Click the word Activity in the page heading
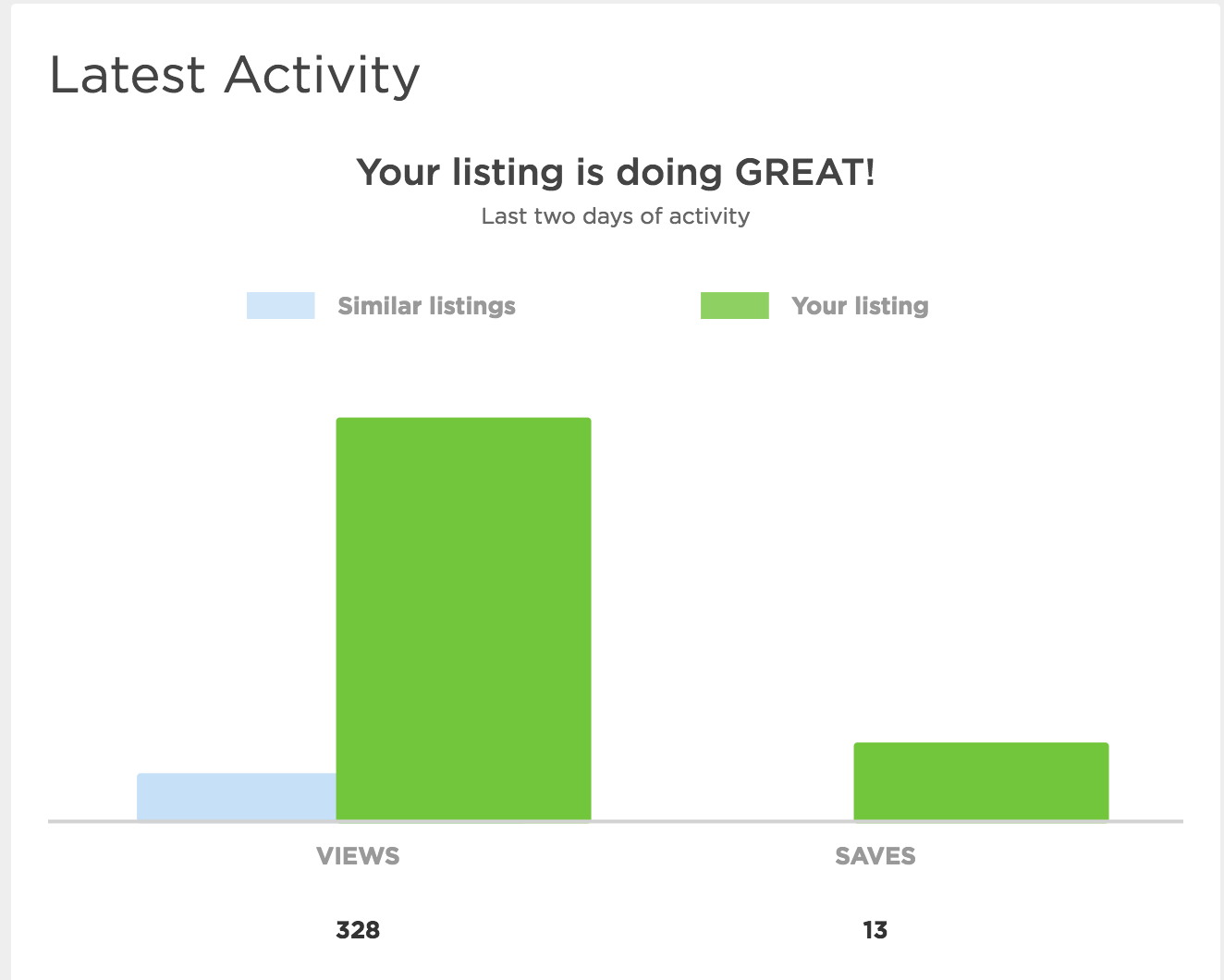Screen dimensions: 1224x980 pos(322,77)
